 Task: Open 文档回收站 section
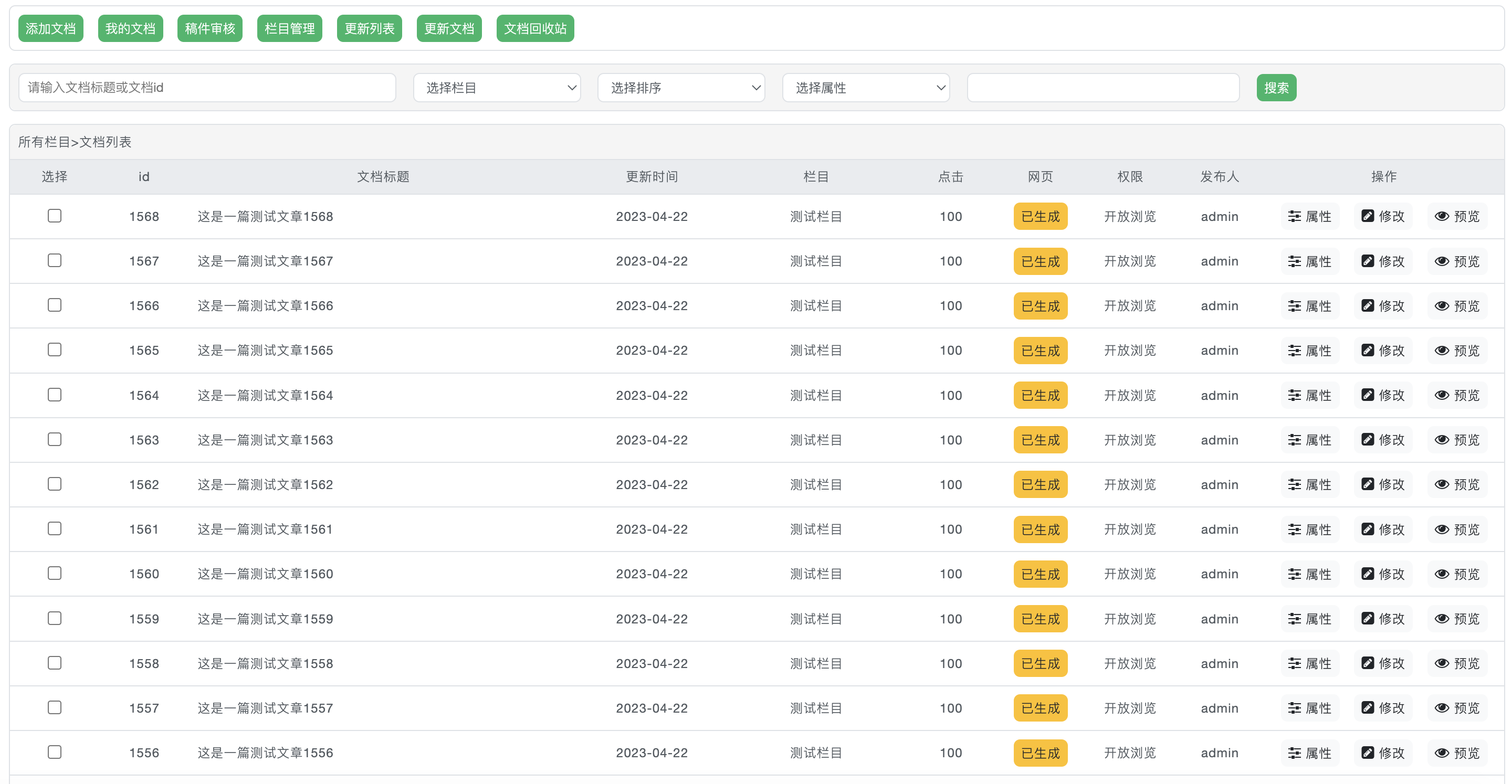tap(535, 29)
